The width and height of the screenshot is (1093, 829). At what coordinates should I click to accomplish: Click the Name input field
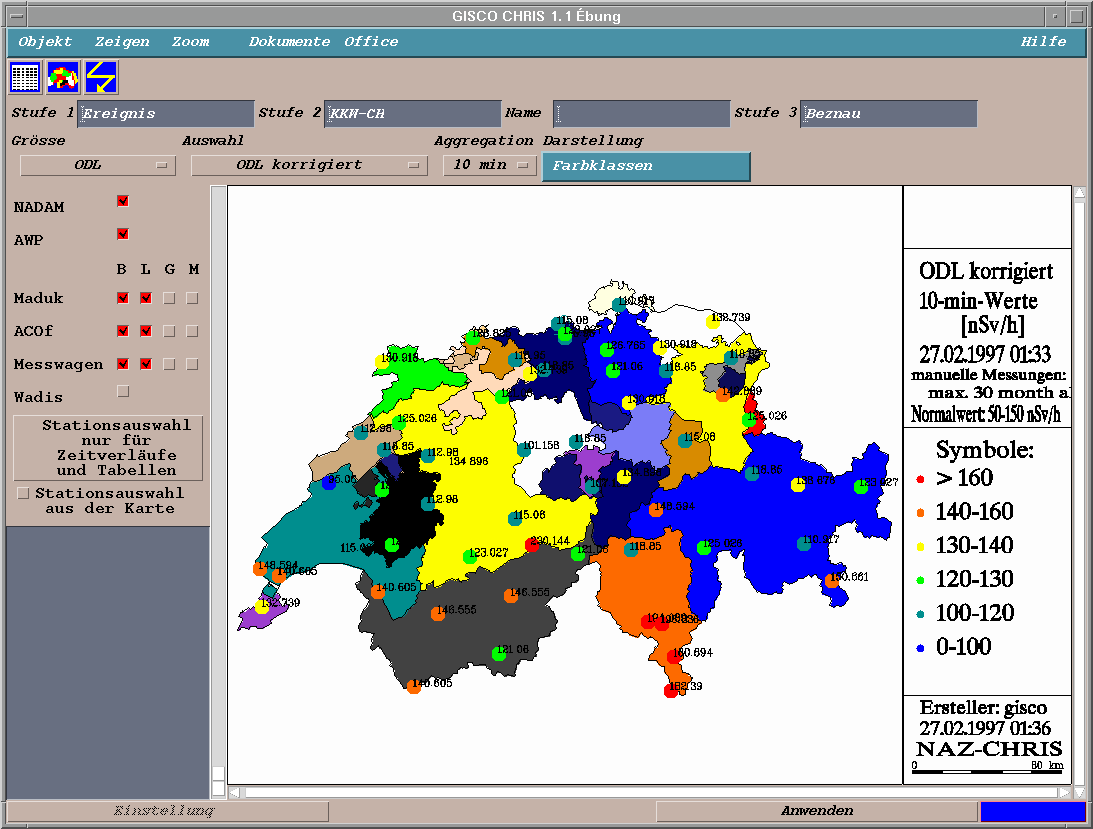click(642, 114)
